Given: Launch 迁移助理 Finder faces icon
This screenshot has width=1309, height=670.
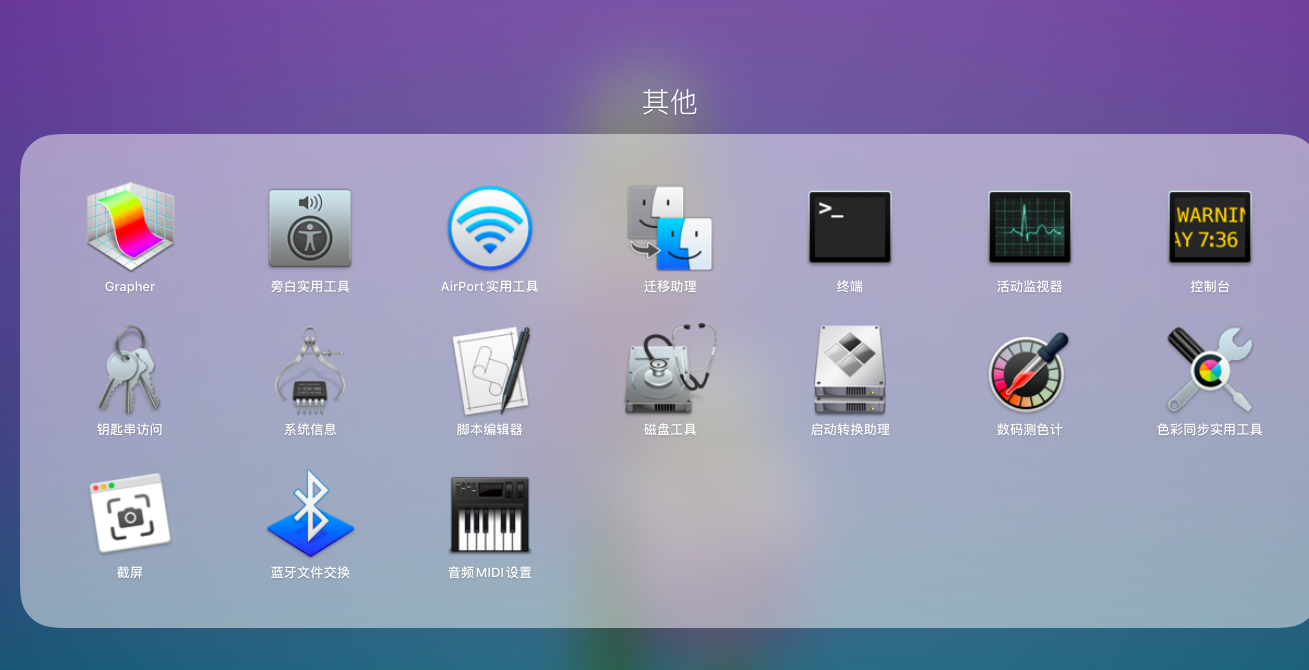Looking at the screenshot, I should 670,228.
